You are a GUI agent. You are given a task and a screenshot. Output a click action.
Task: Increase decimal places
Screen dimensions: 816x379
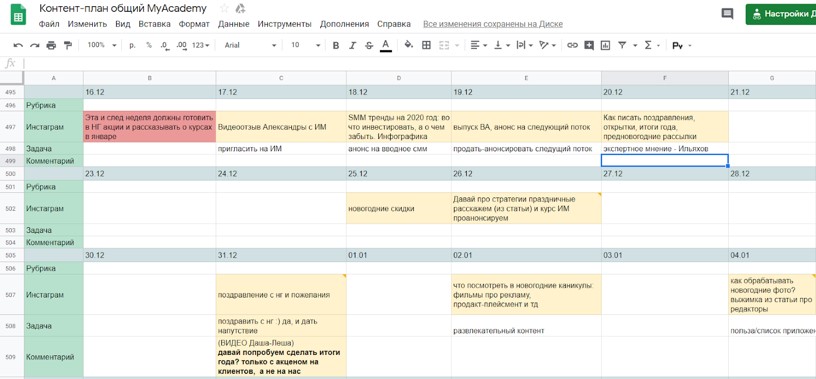pos(182,45)
